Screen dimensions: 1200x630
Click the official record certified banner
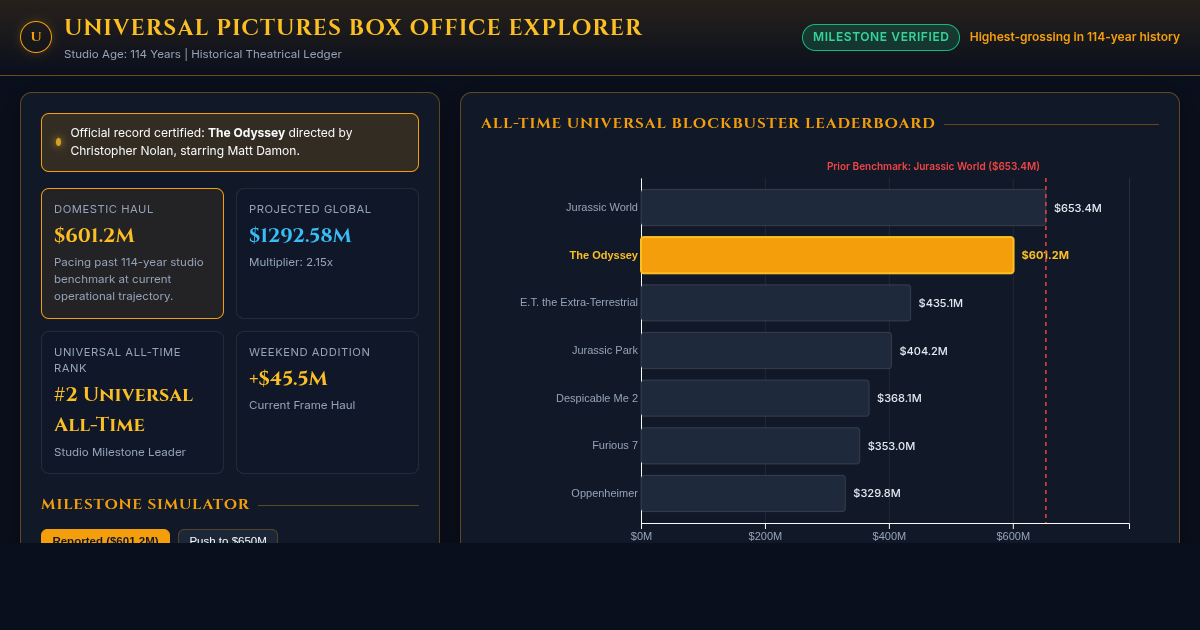pos(230,142)
